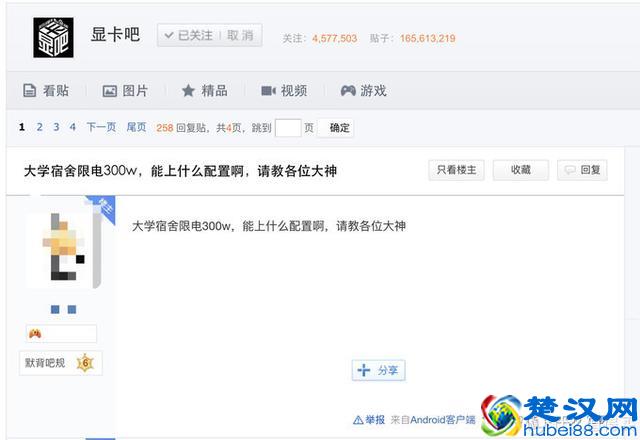Click 取消 to unfollow the forum
Viewport: 640px width, 440px height.
[240, 36]
